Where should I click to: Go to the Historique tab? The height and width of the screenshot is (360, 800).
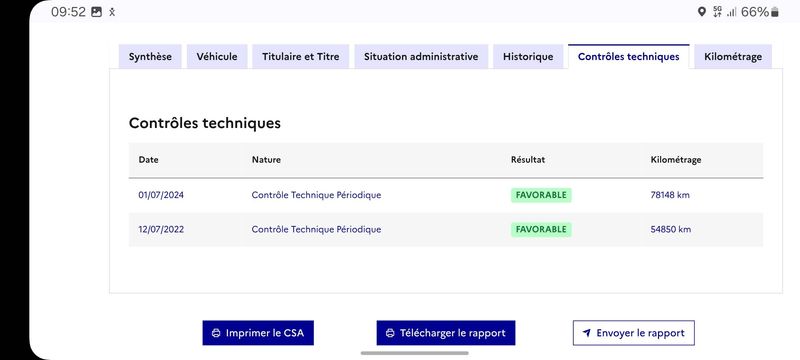(528, 57)
